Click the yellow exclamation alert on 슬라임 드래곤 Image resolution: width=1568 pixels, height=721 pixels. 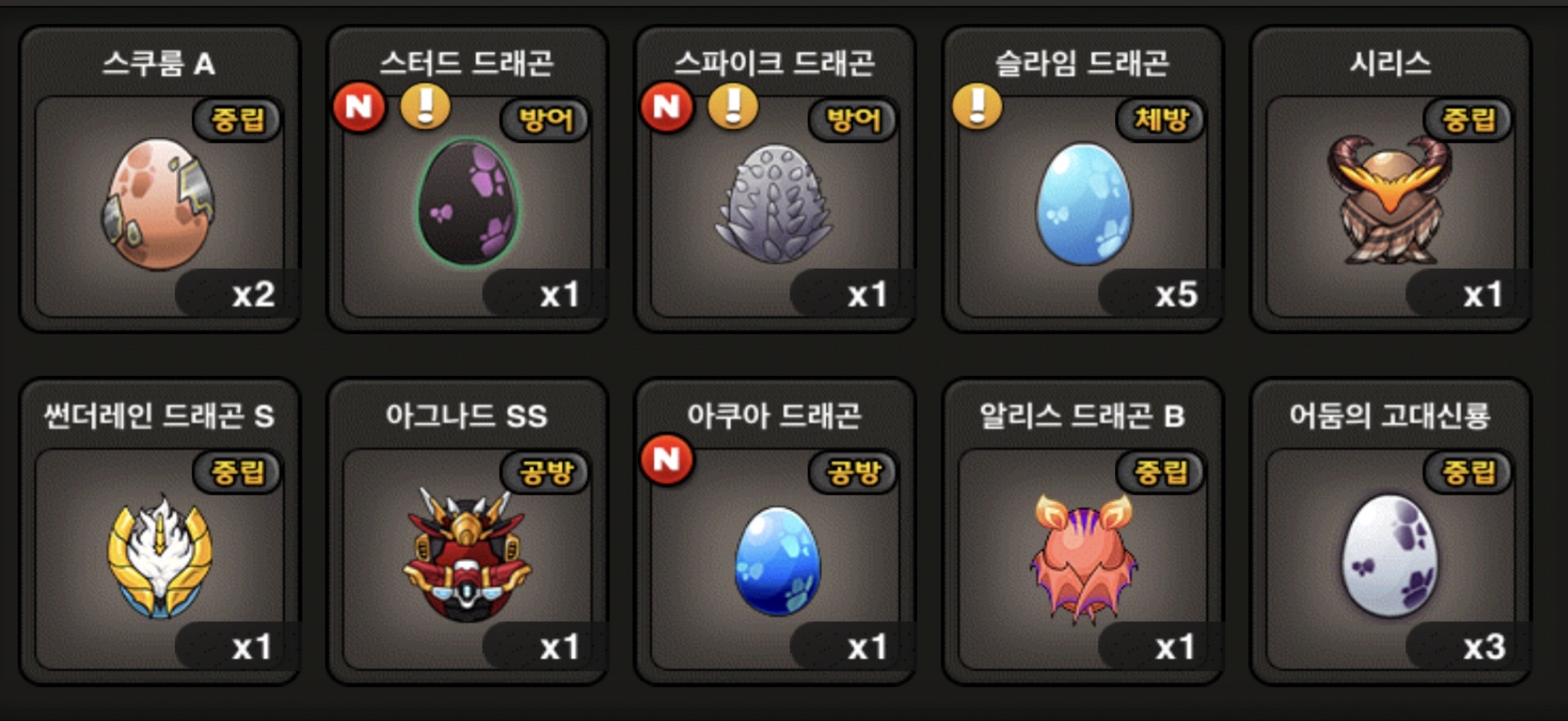(x=977, y=107)
